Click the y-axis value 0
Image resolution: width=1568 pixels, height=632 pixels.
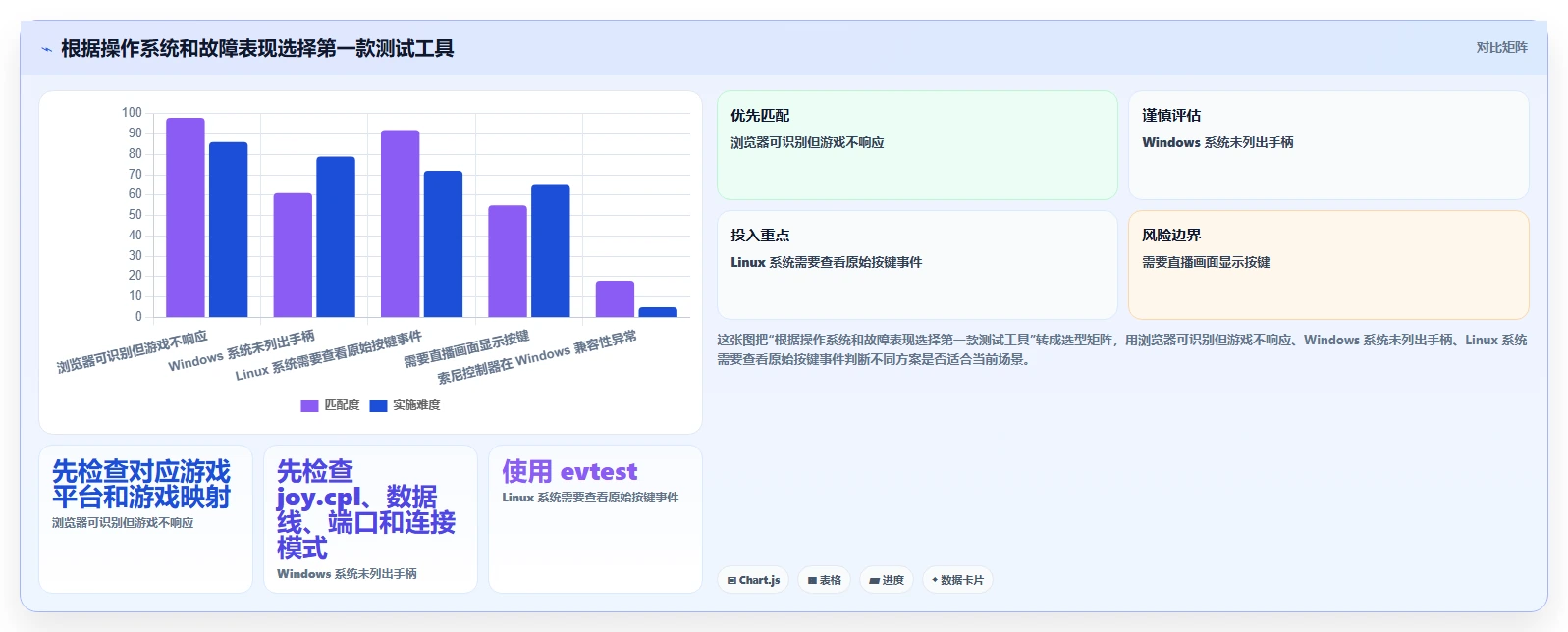point(138,317)
